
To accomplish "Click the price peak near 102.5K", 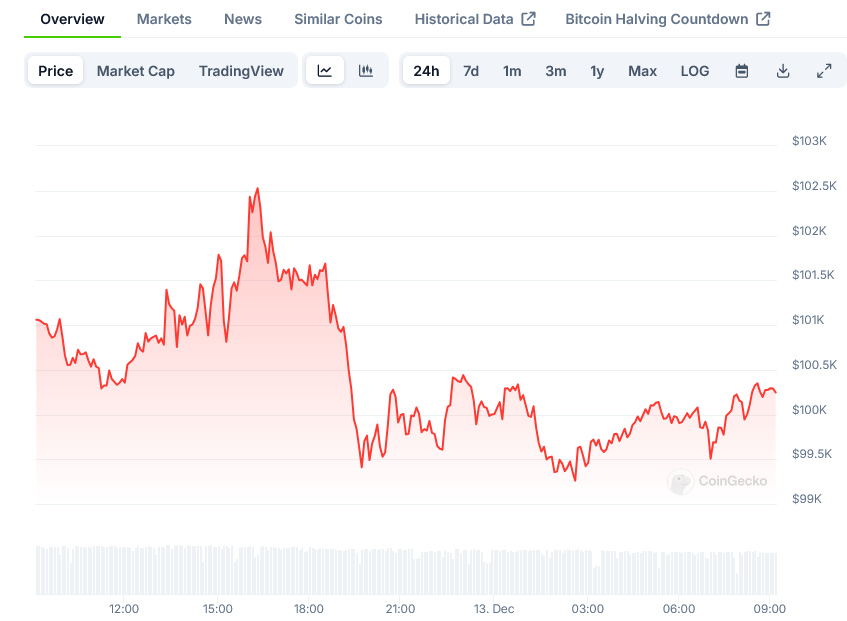I will pos(257,188).
